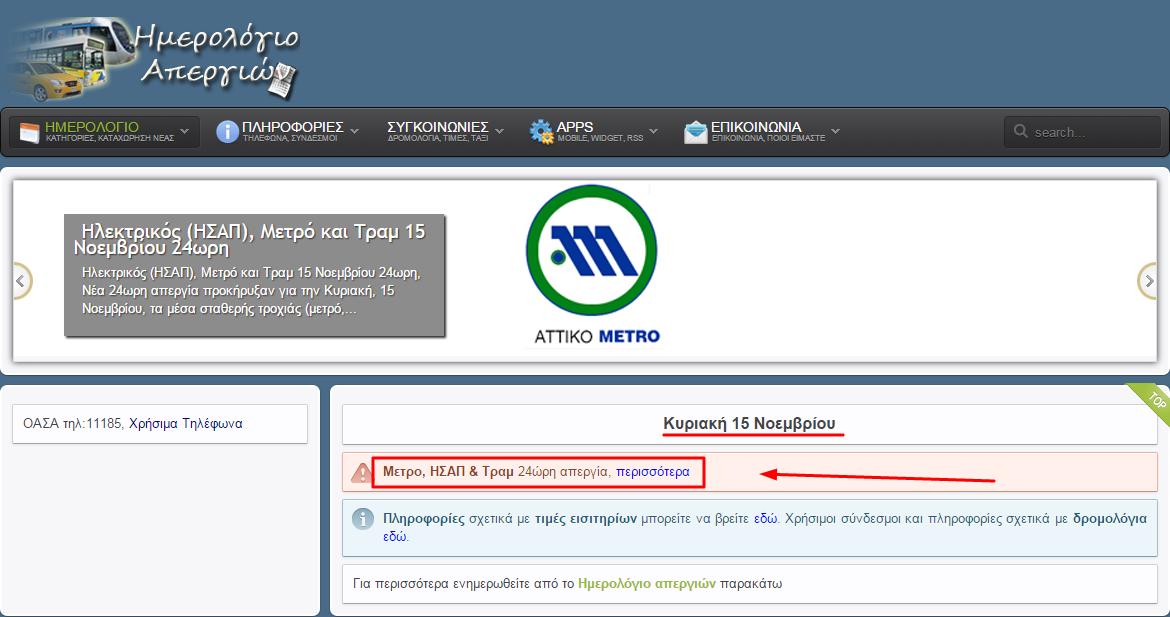
Task: Click first εδώ link about ticket prices
Action: coord(765,519)
